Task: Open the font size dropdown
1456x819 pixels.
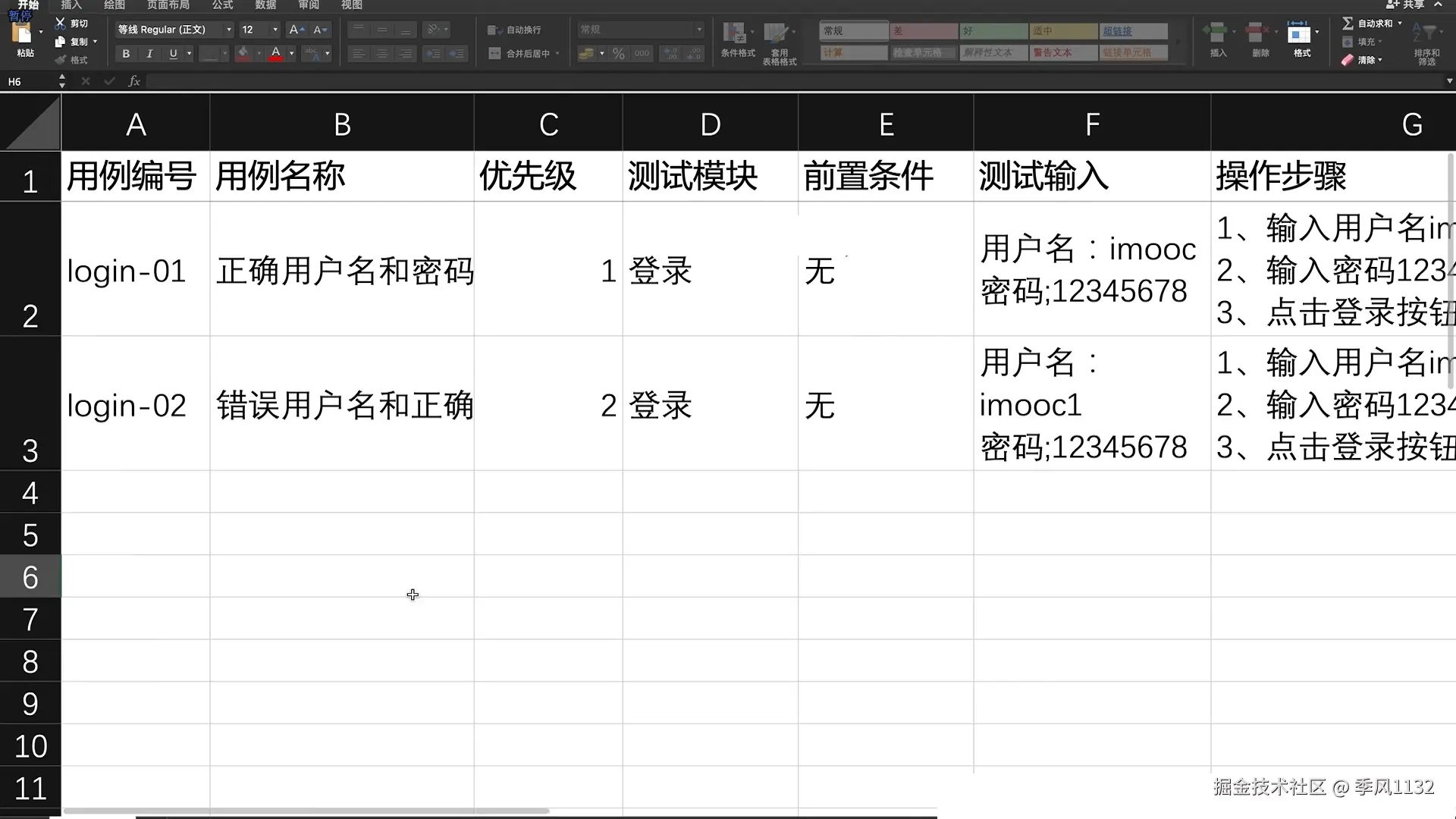Action: [x=275, y=30]
